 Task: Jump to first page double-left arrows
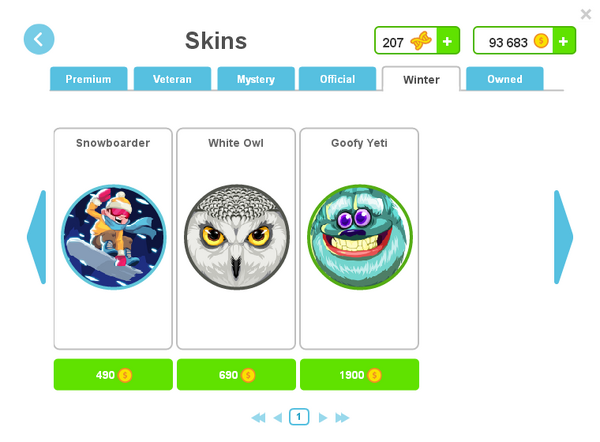click(259, 418)
